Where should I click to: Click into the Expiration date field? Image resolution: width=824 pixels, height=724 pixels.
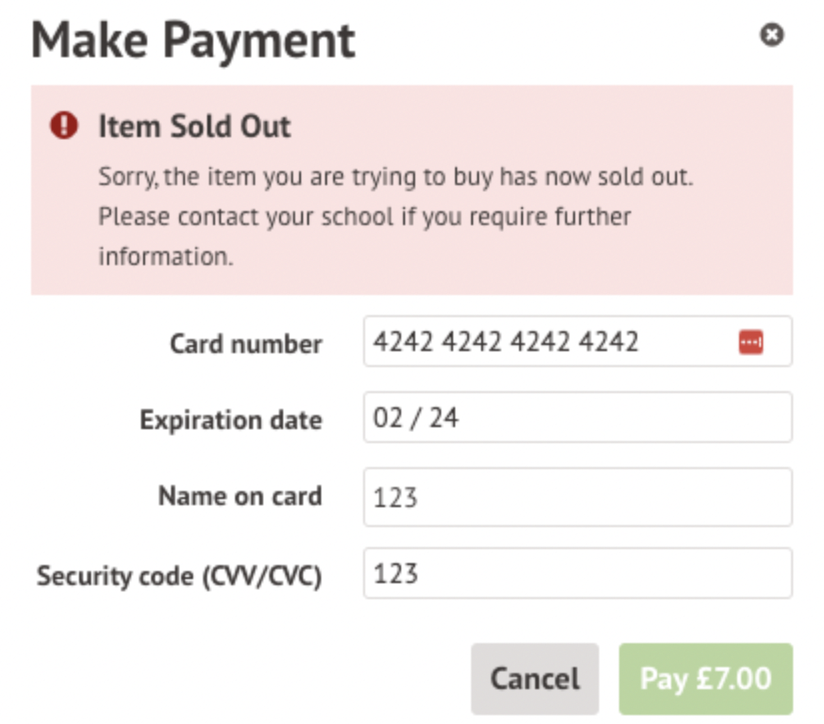point(577,417)
